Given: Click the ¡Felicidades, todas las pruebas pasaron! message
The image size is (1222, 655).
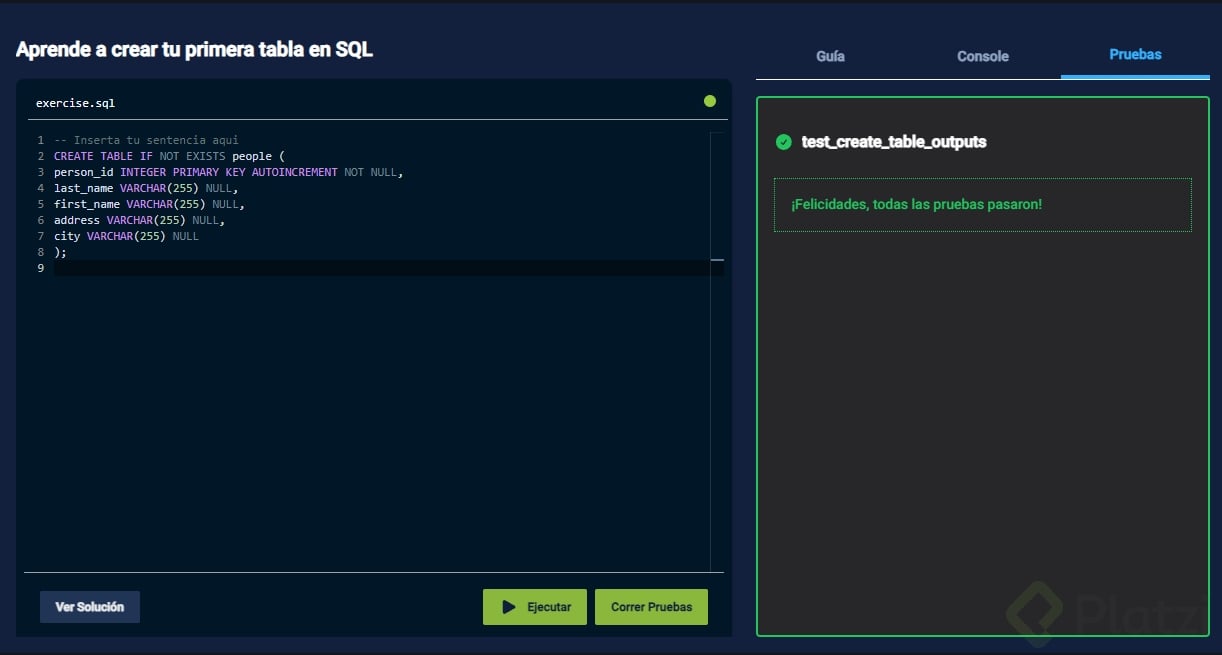Looking at the screenshot, I should (916, 204).
